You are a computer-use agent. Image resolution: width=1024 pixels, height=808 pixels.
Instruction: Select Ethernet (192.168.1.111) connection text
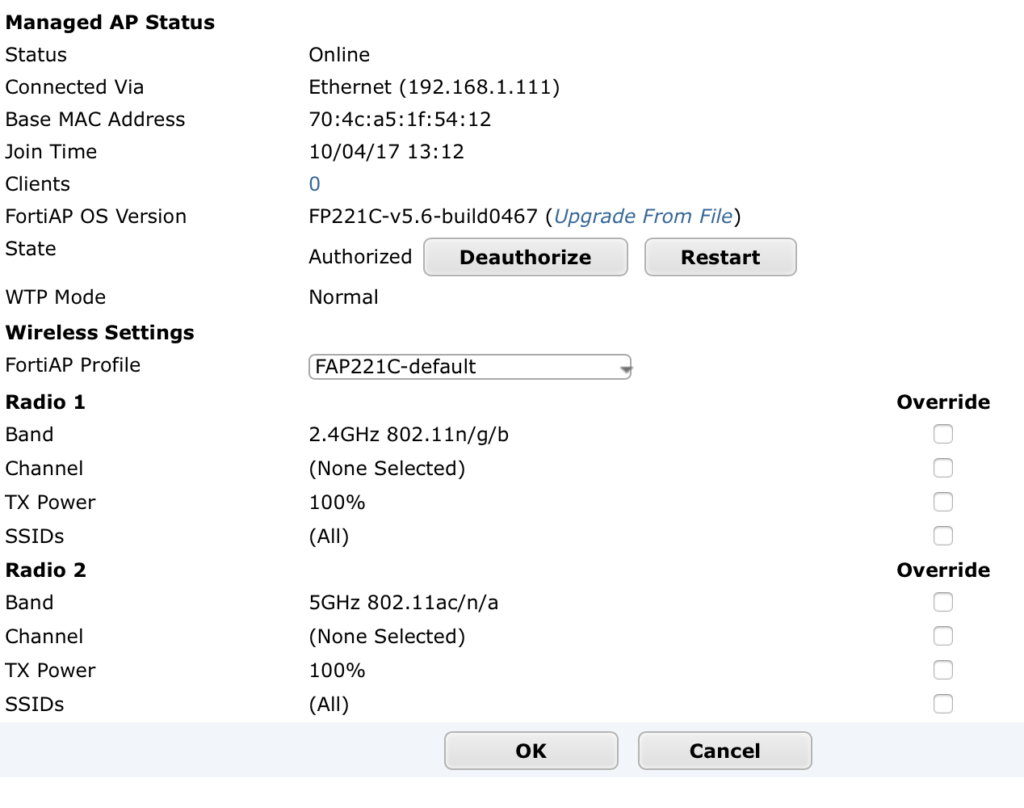tap(434, 87)
